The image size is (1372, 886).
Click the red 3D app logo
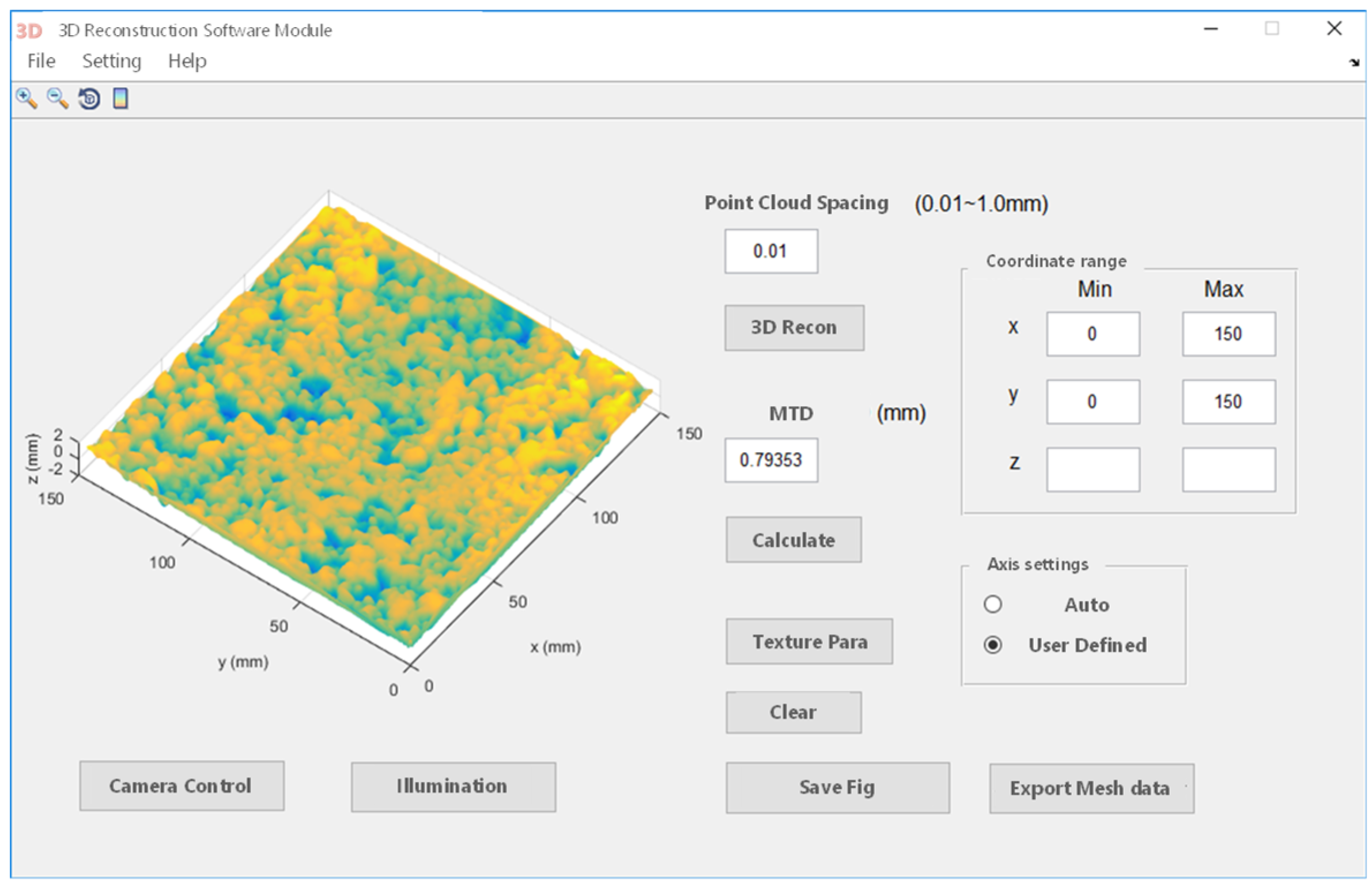29,31
